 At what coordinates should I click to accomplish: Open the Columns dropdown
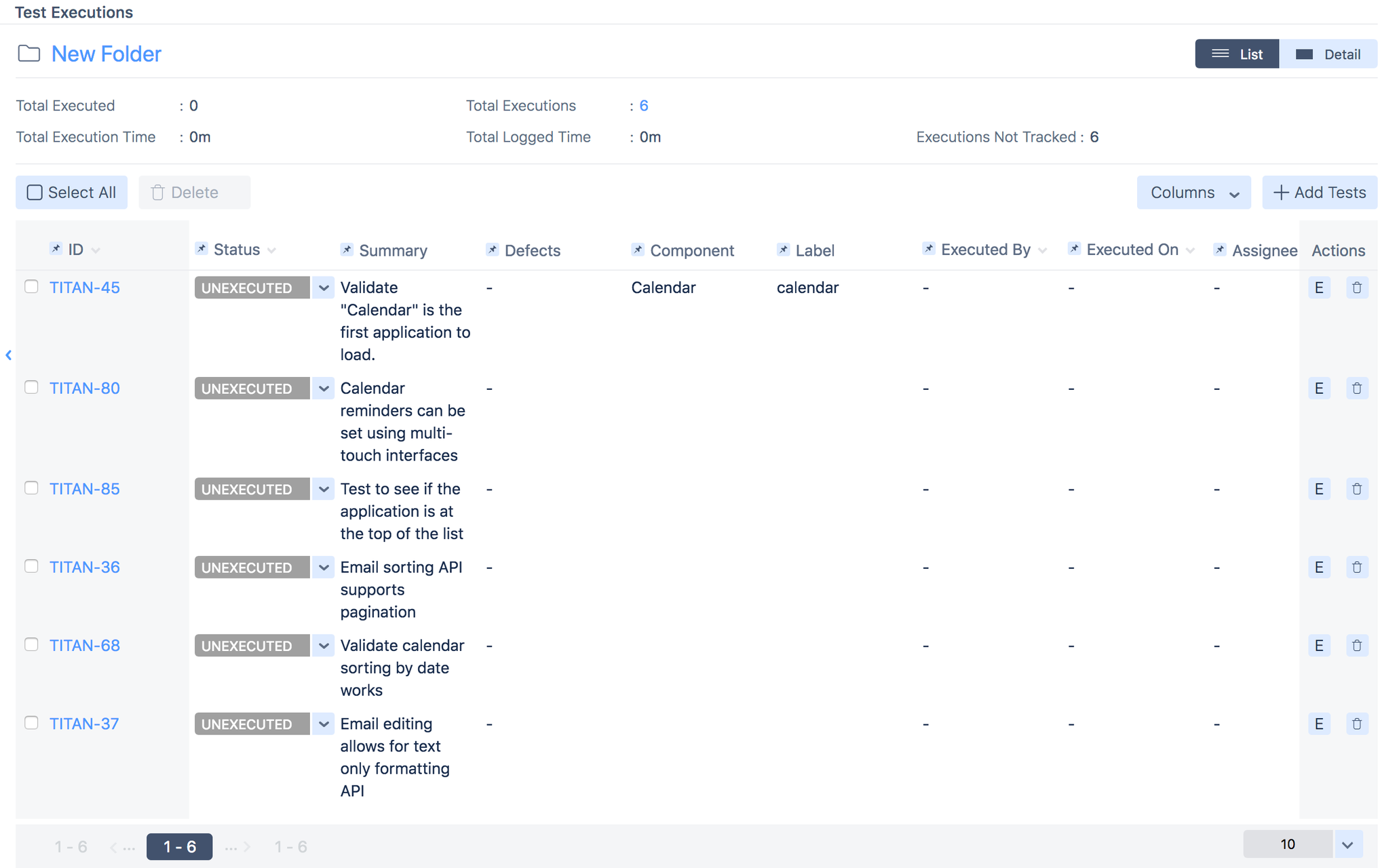click(x=1193, y=193)
